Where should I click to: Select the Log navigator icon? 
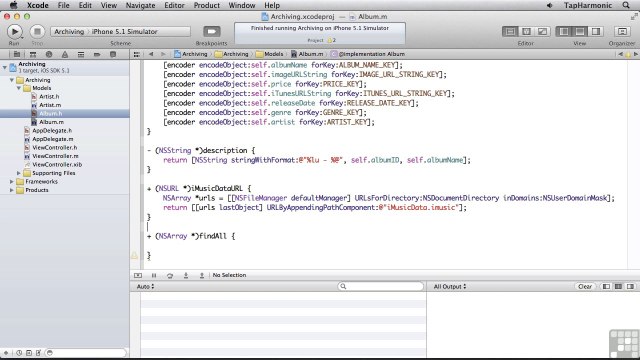pos(113,54)
